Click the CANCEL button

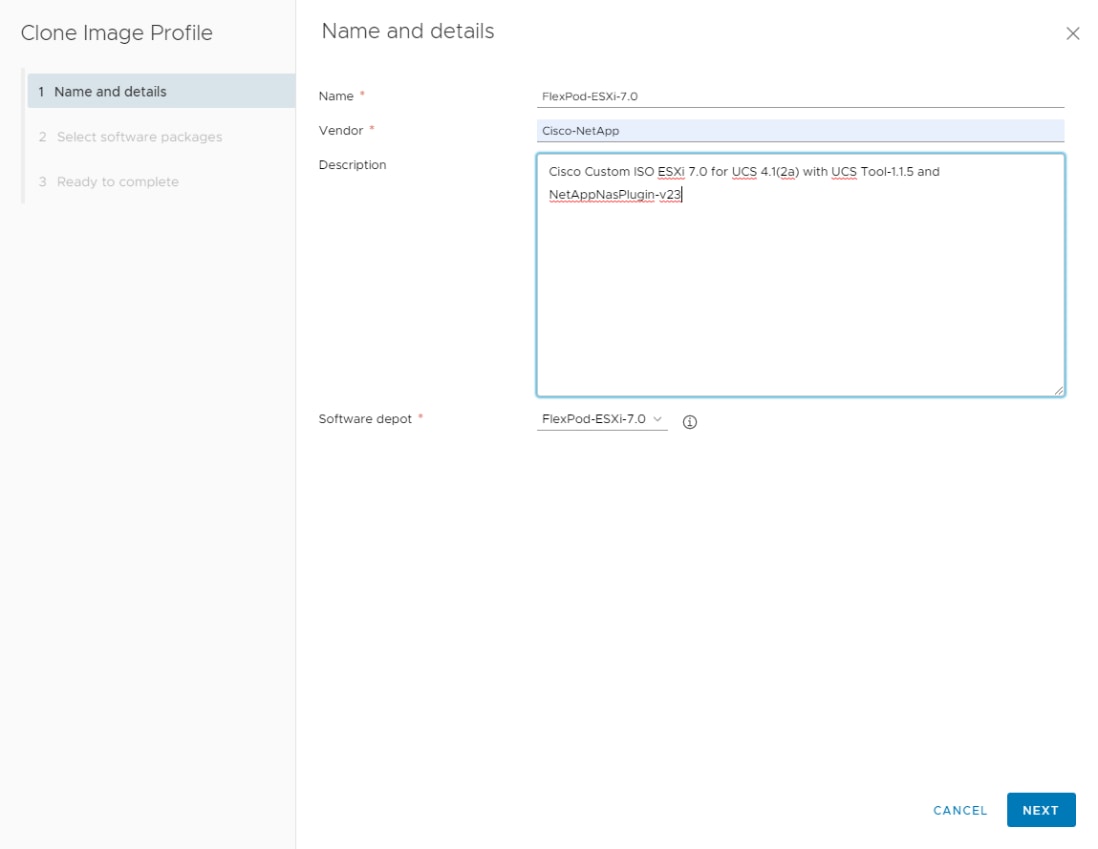point(960,810)
